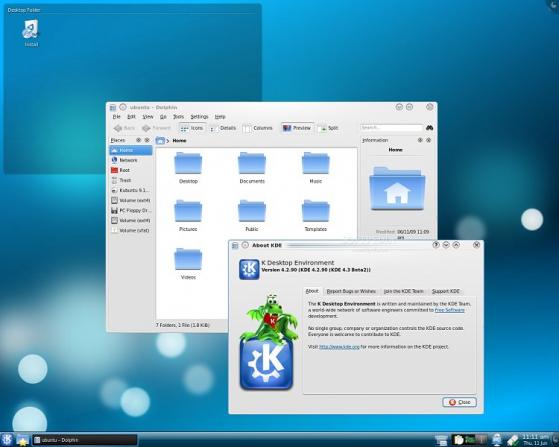The image size is (559, 447).
Task: Open the Public folder icon
Action: (252, 211)
